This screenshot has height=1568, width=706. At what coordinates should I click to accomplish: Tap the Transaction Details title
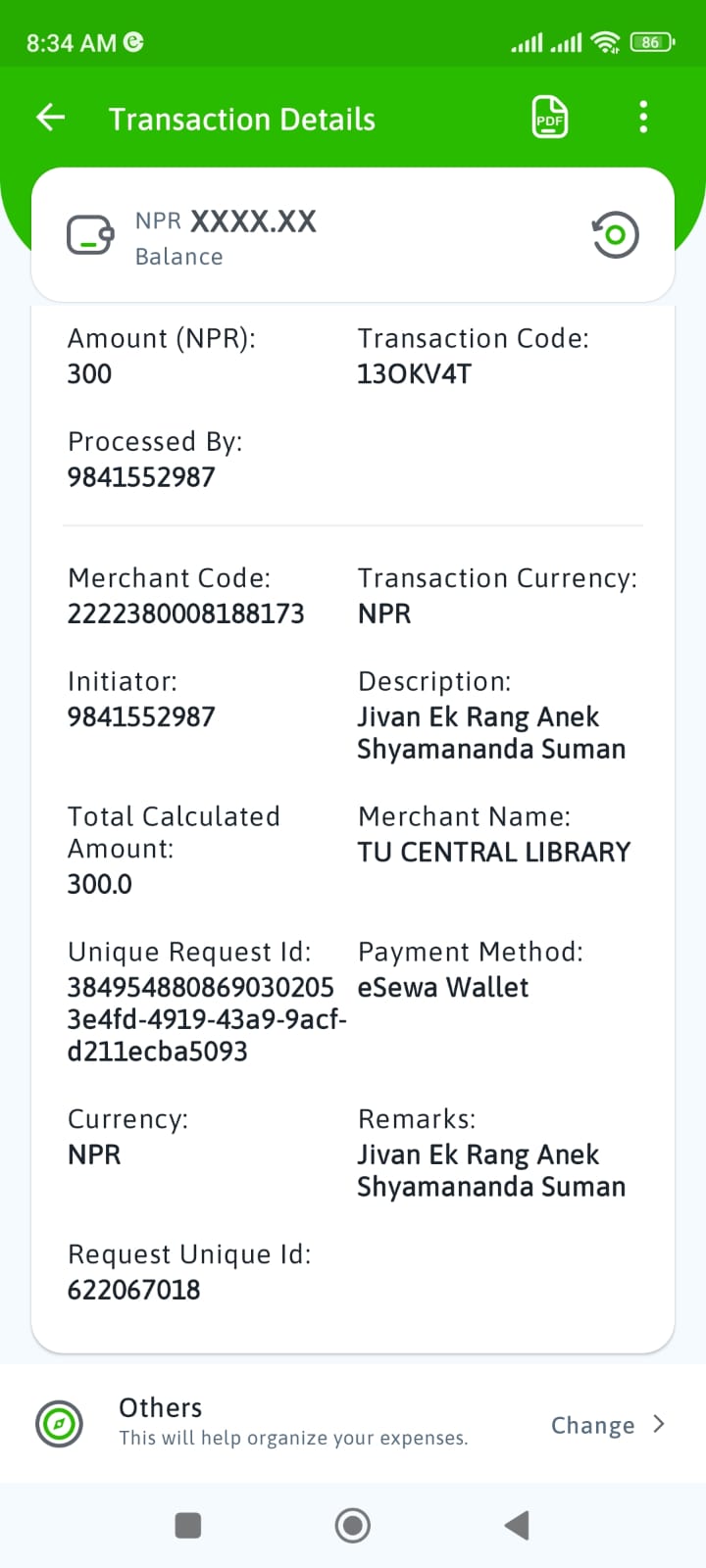click(241, 120)
